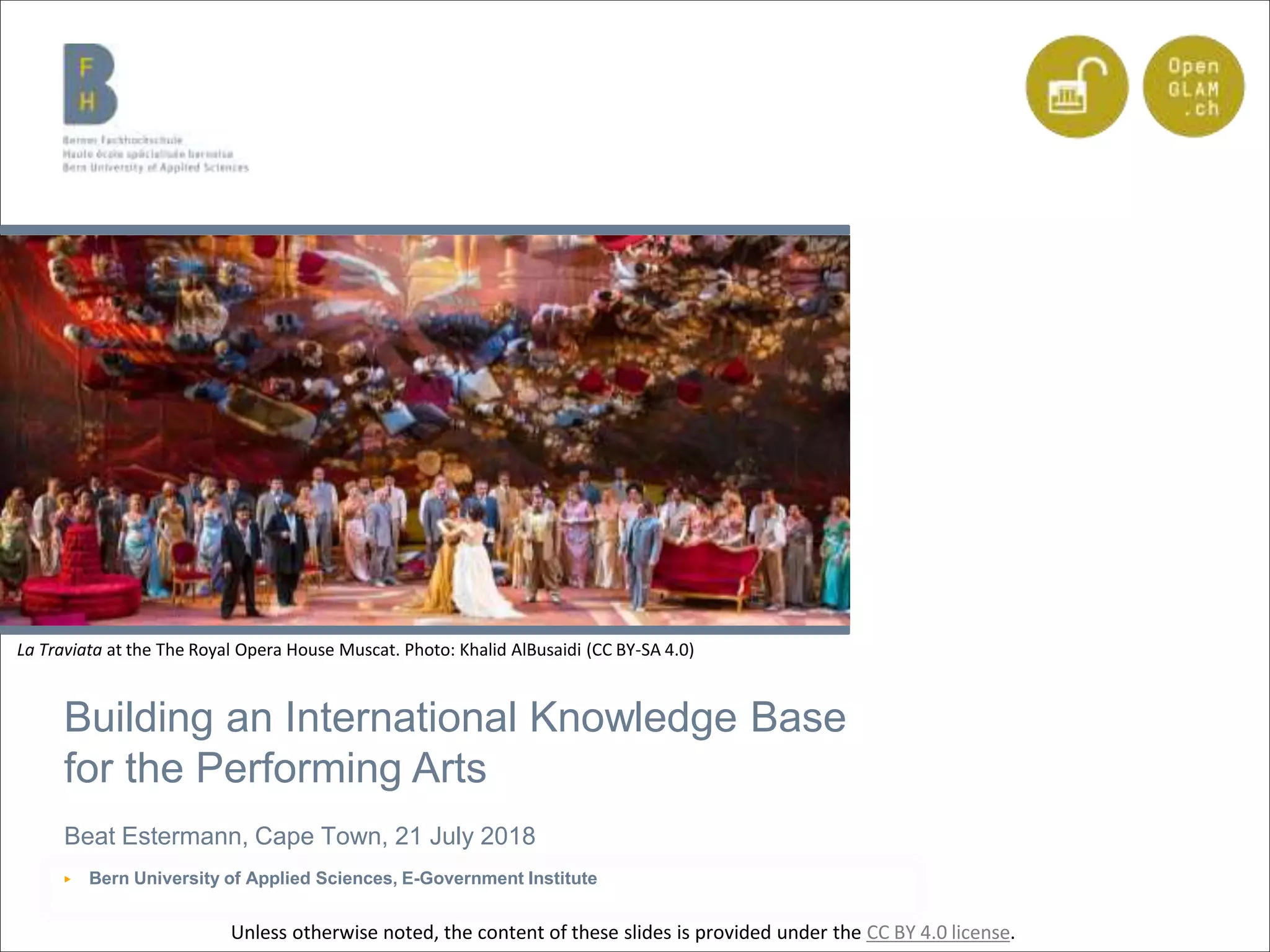The width and height of the screenshot is (1270, 952).
Task: Click the BFH logo in the top left
Action: click(x=90, y=84)
